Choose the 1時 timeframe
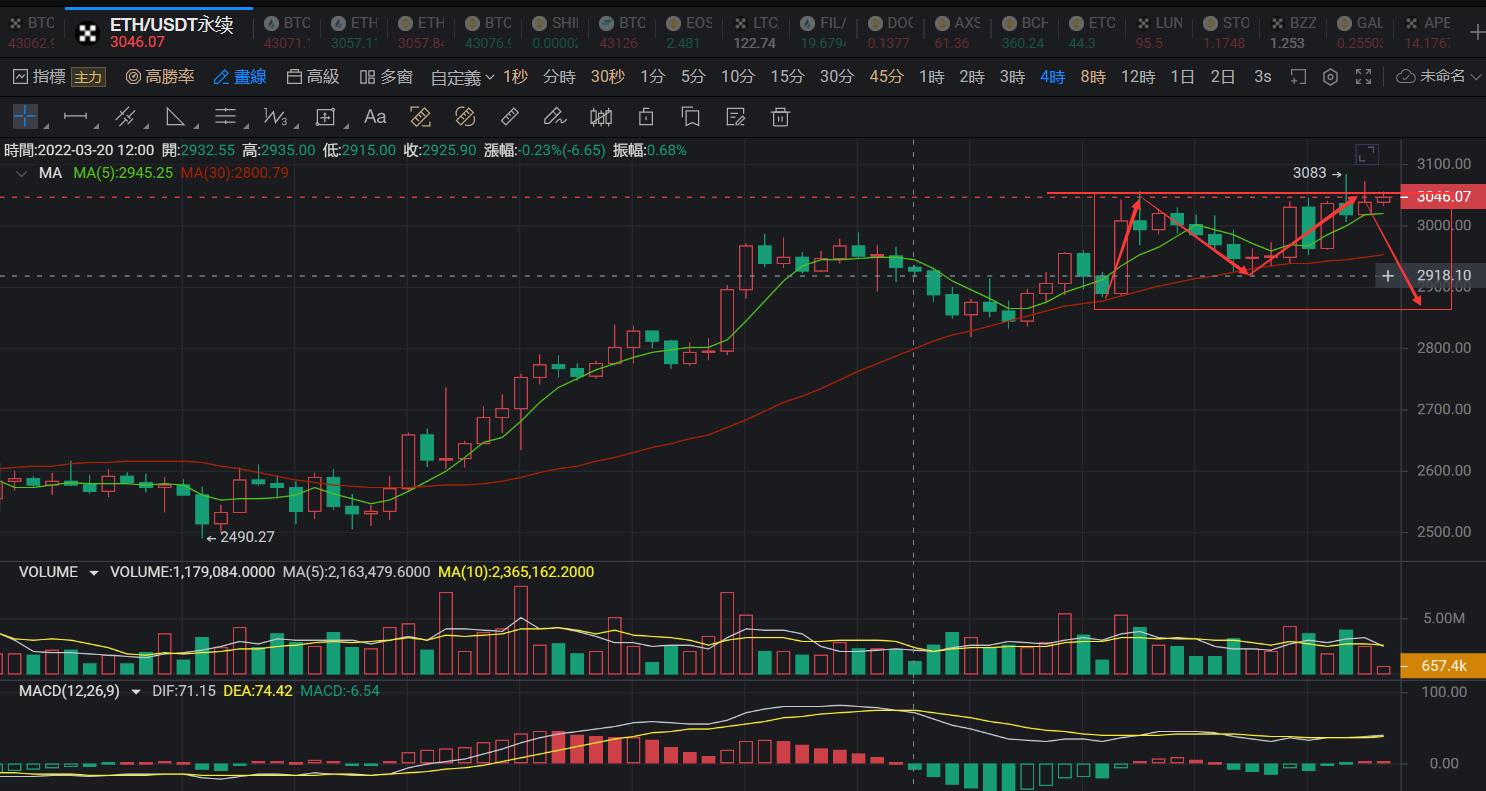 coord(931,77)
